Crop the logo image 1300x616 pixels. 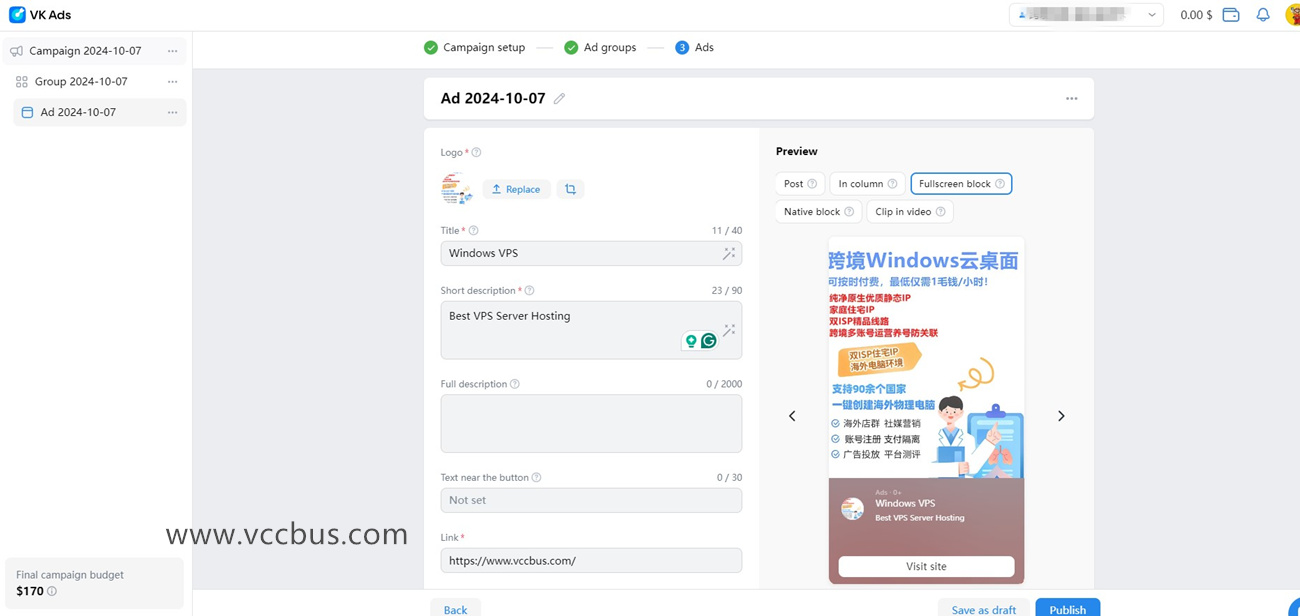571,189
